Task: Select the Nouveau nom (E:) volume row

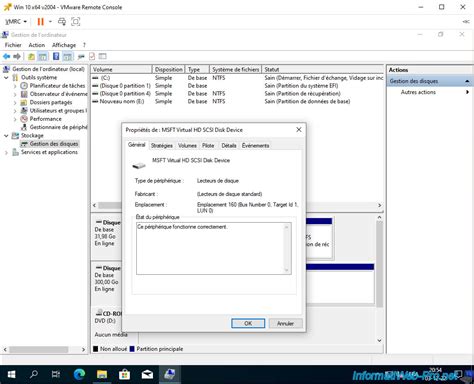Action: coord(237,101)
